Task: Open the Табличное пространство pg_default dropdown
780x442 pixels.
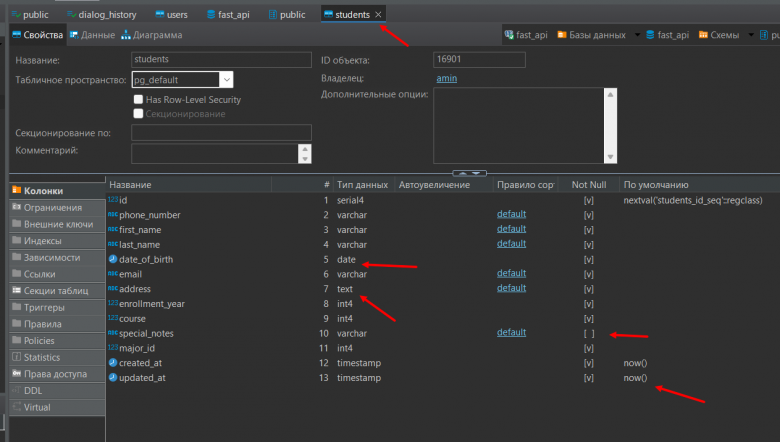Action: [226, 80]
